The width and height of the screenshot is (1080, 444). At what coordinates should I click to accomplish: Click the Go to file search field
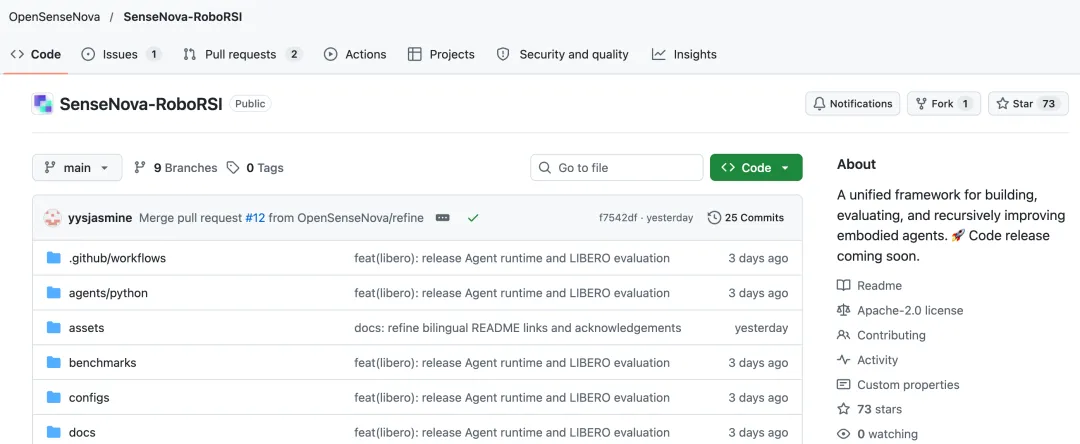coord(616,167)
